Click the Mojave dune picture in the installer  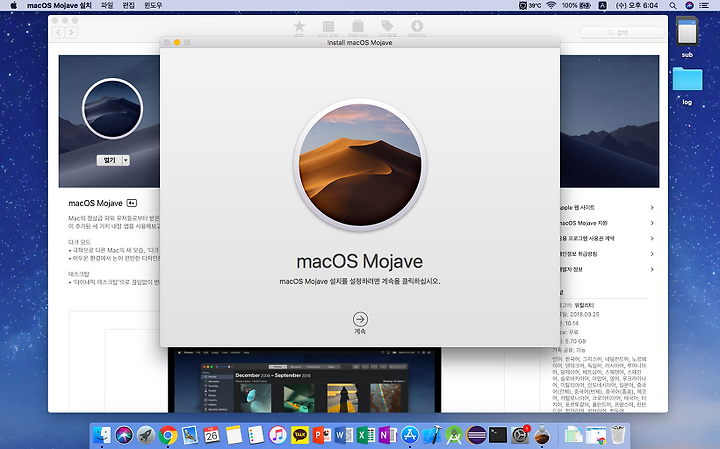[x=360, y=165]
